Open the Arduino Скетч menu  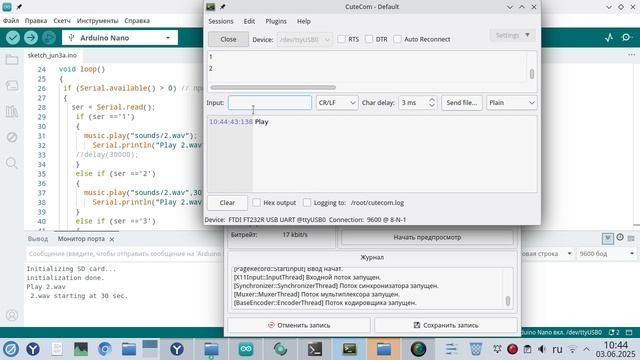click(x=62, y=21)
